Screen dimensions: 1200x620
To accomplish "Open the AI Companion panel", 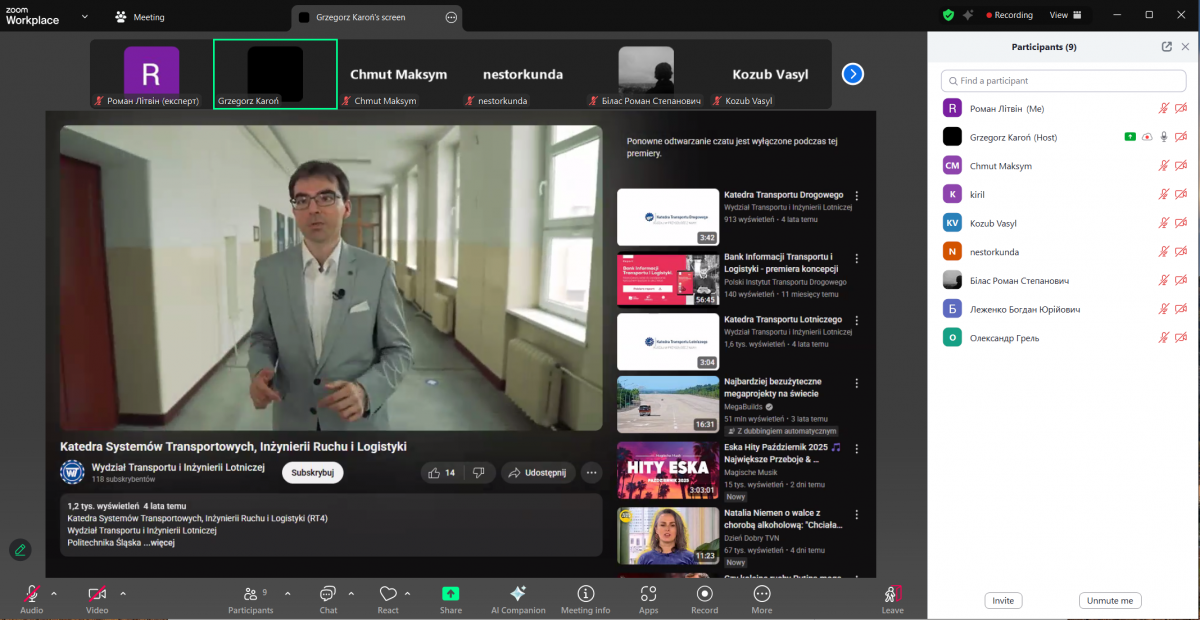I will pos(518,594).
